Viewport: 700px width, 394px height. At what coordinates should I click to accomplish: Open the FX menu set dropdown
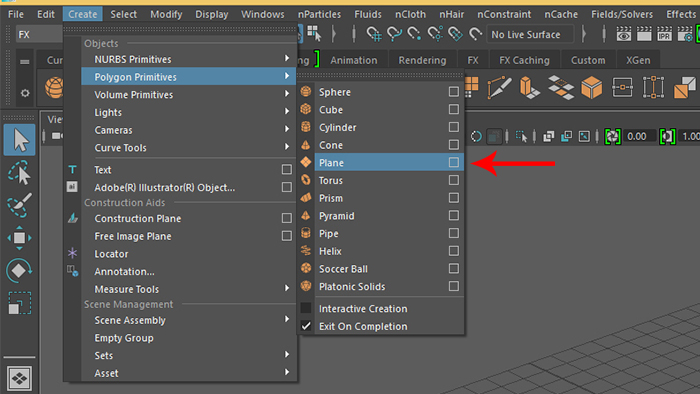[x=39, y=34]
